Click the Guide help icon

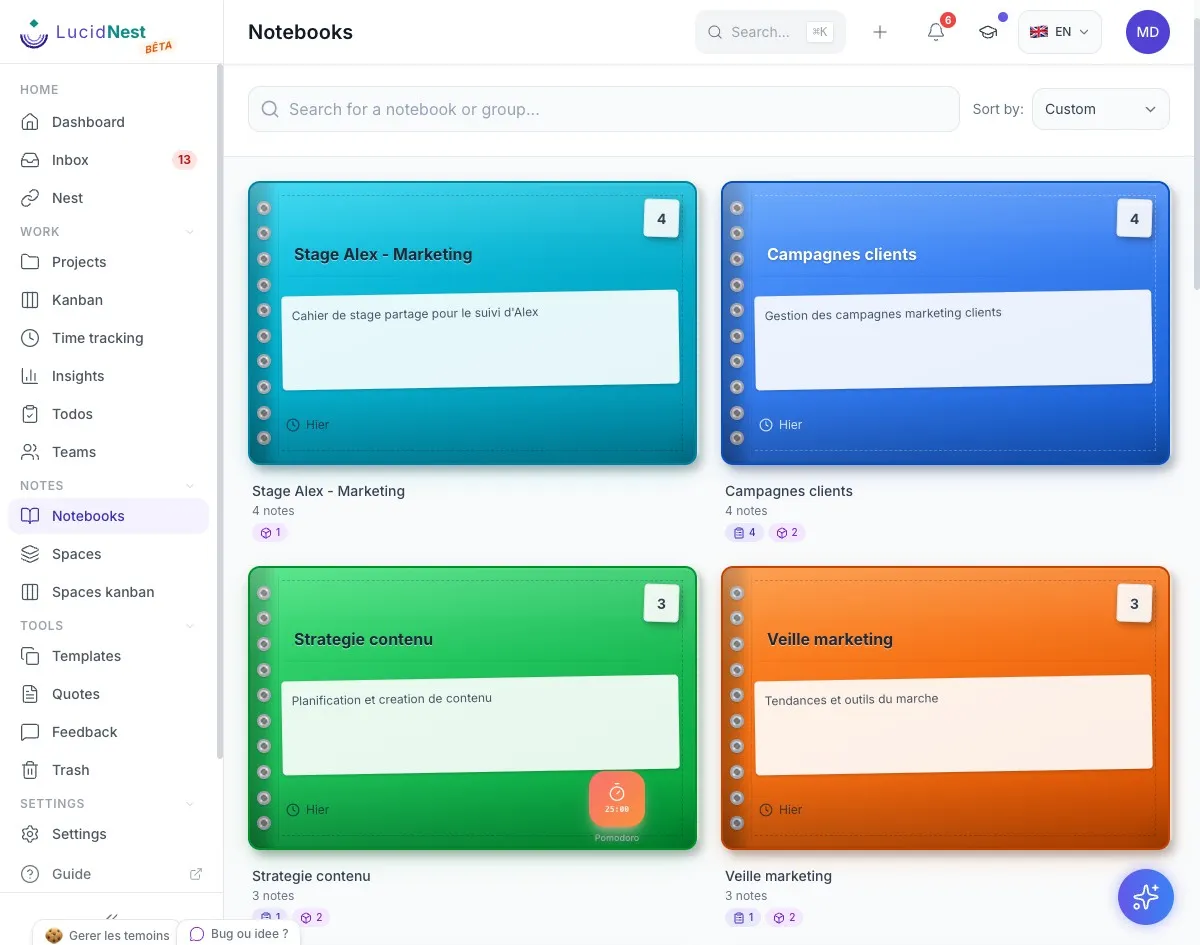[31, 874]
